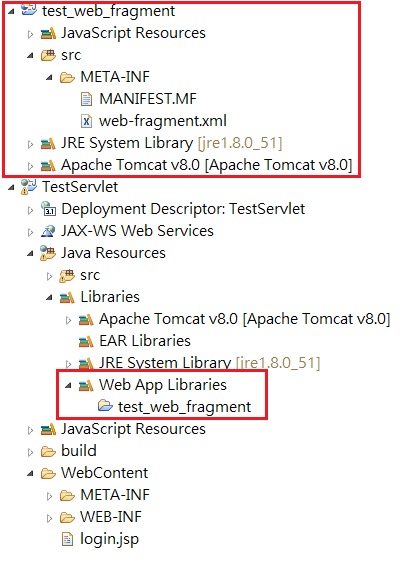The height and width of the screenshot is (562, 407).
Task: Expand JRE System Library in test_web_fragment
Action: tap(30, 144)
